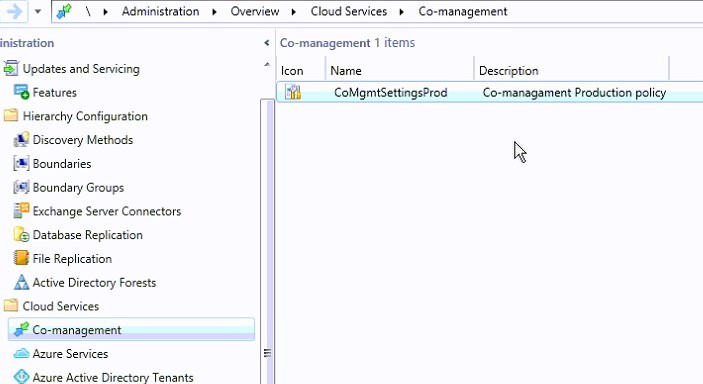The height and width of the screenshot is (384, 703).
Task: Expand the arrow after Overview breadcrumb
Action: point(294,12)
